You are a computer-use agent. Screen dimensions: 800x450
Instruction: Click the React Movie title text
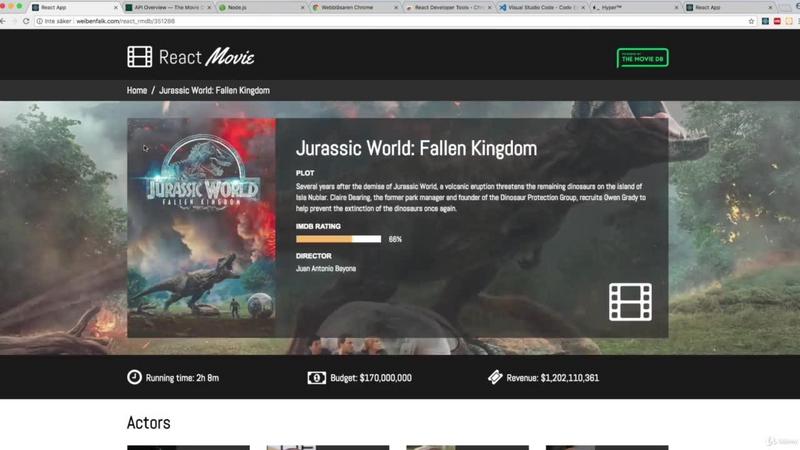point(207,57)
